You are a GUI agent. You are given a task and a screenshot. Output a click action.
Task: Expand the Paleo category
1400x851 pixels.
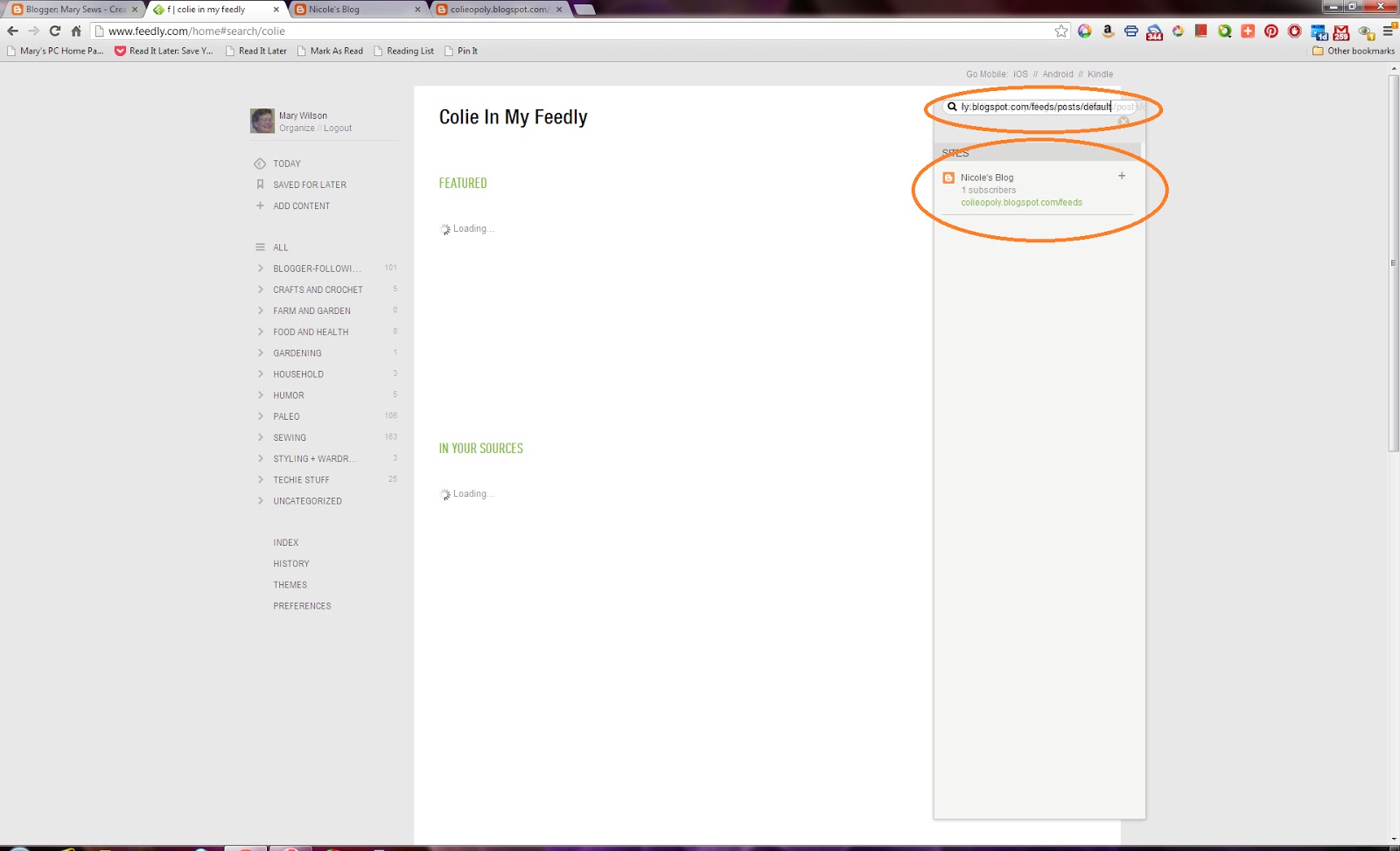[260, 416]
